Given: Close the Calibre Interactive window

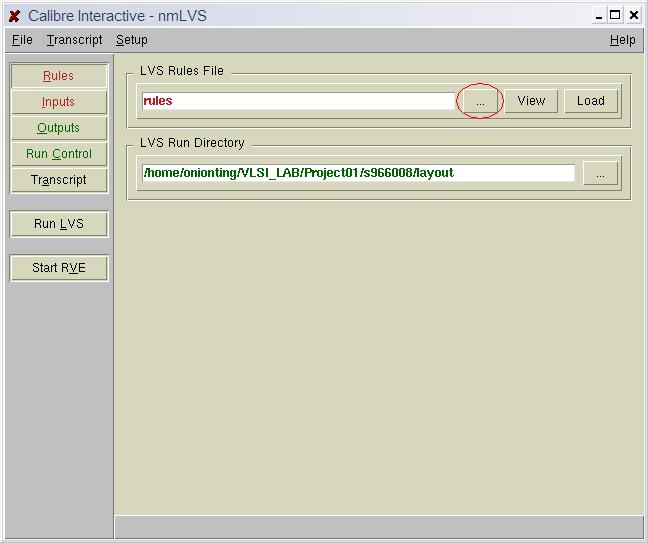Looking at the screenshot, I should (634, 16).
